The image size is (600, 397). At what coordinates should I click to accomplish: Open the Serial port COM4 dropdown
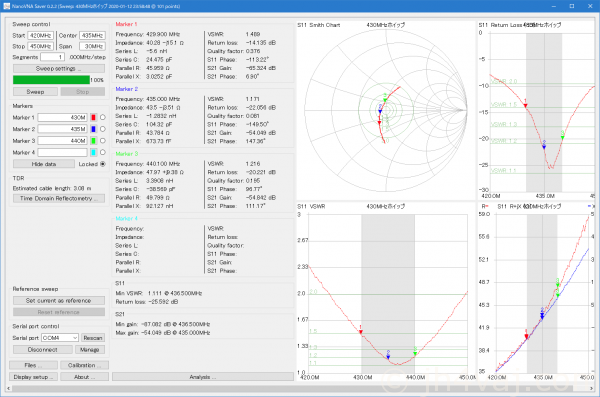[60, 338]
